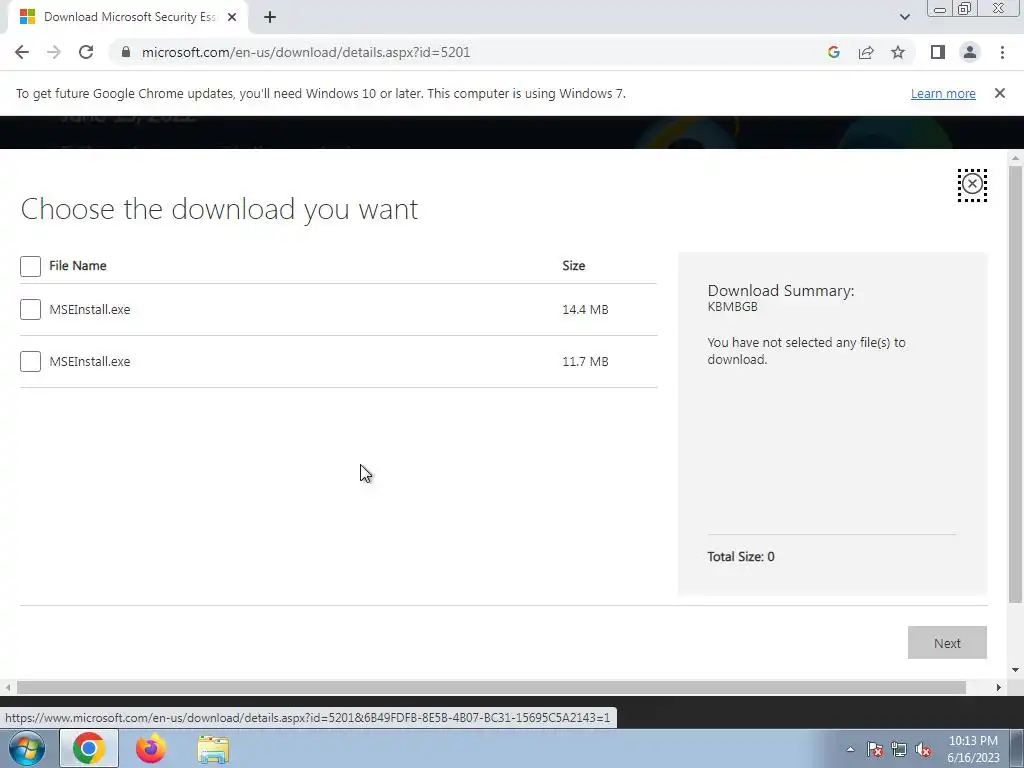Click Chrome icon in the taskbar

(89, 748)
